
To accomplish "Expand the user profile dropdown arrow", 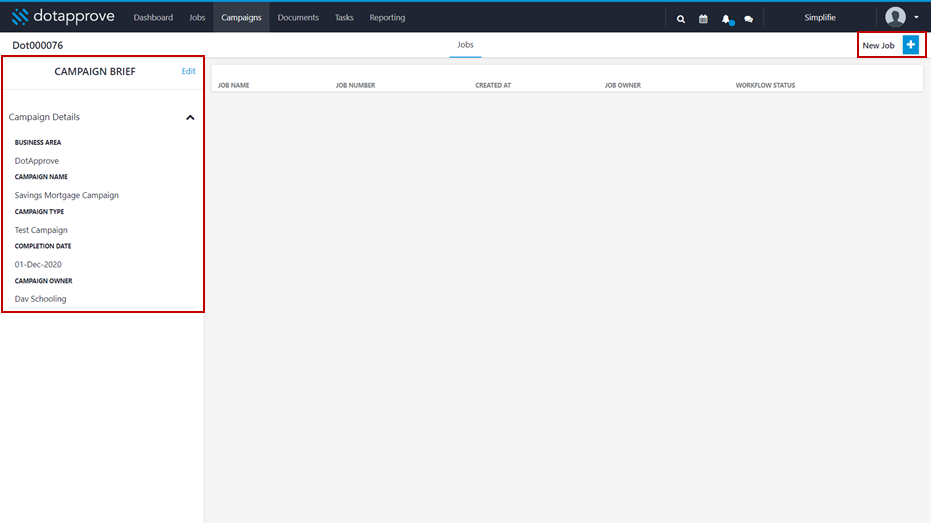I will (x=916, y=17).
